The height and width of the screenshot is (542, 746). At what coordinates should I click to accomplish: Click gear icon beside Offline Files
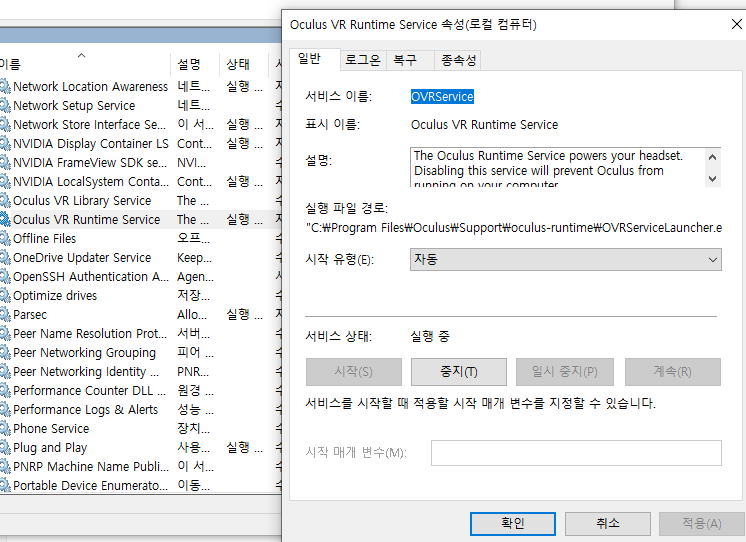(5, 238)
